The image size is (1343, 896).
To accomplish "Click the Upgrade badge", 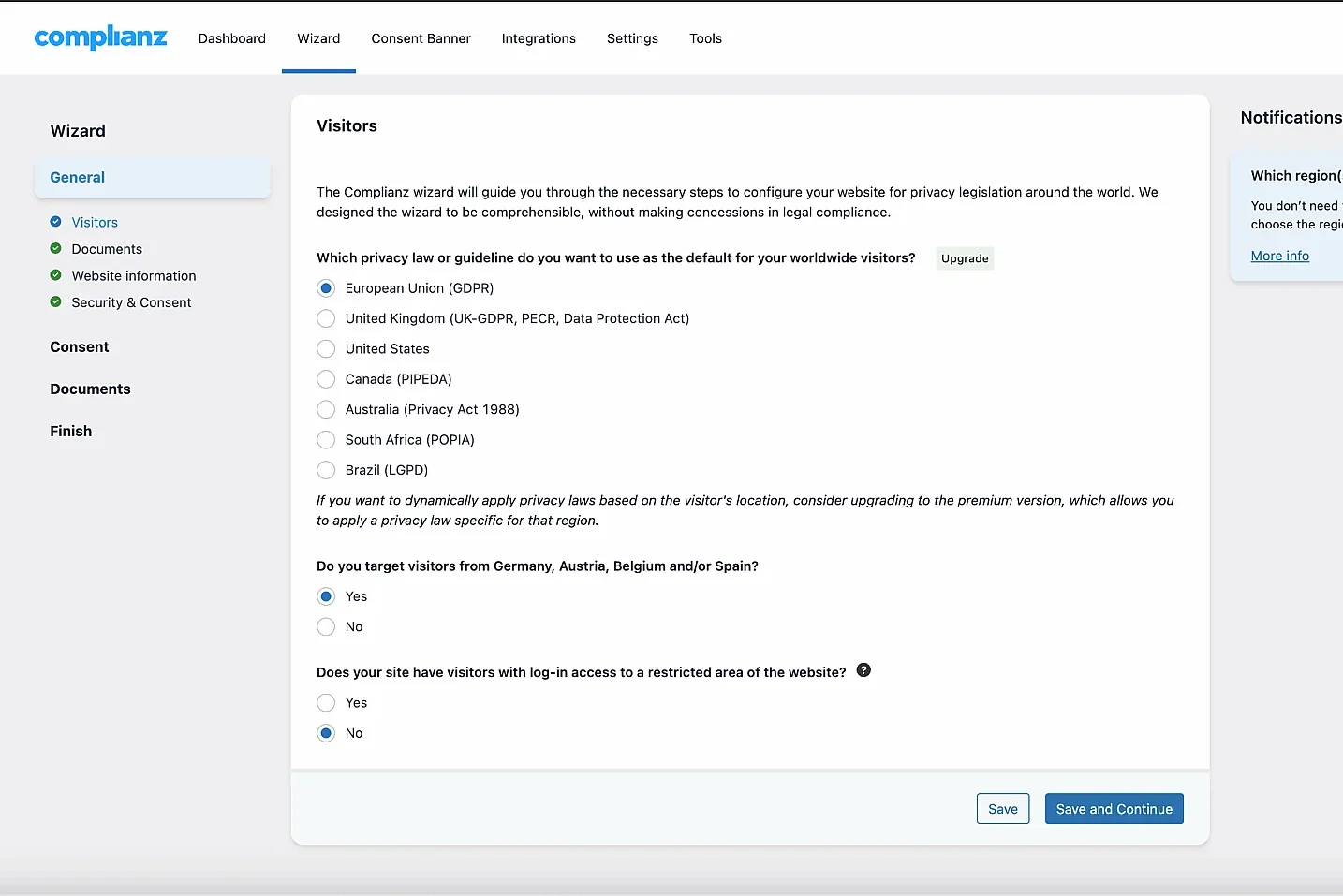I will pos(965,258).
